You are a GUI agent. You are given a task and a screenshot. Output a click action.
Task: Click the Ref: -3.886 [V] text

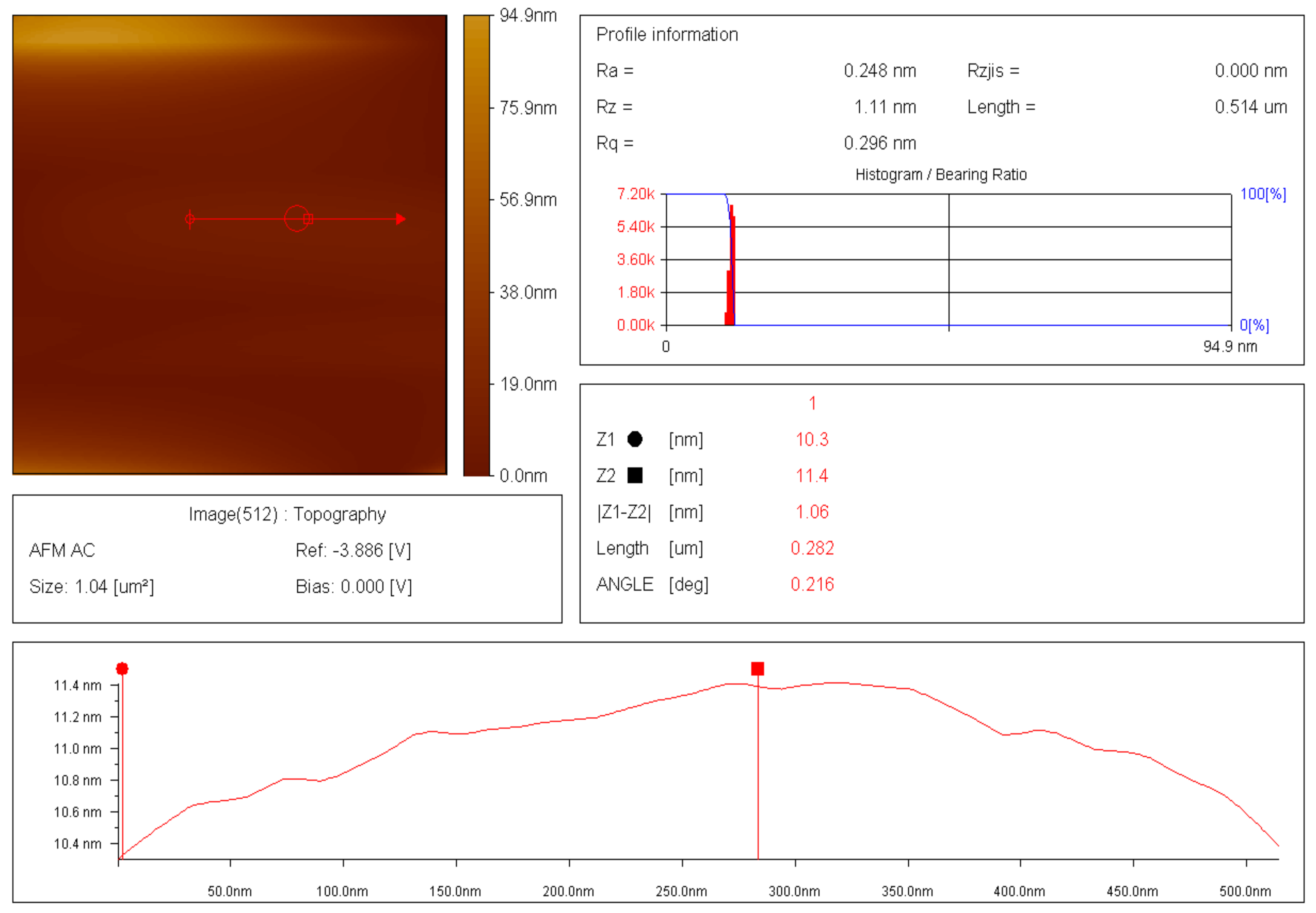[x=353, y=550]
